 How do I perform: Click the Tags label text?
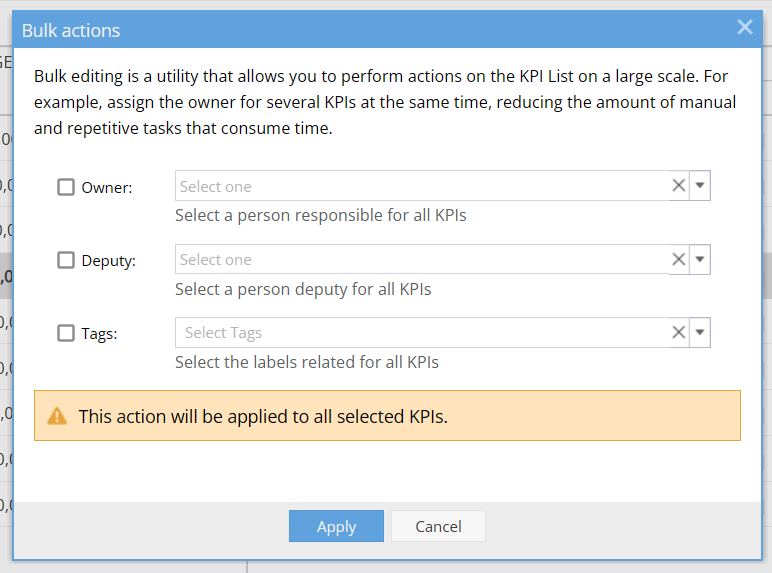click(x=99, y=334)
